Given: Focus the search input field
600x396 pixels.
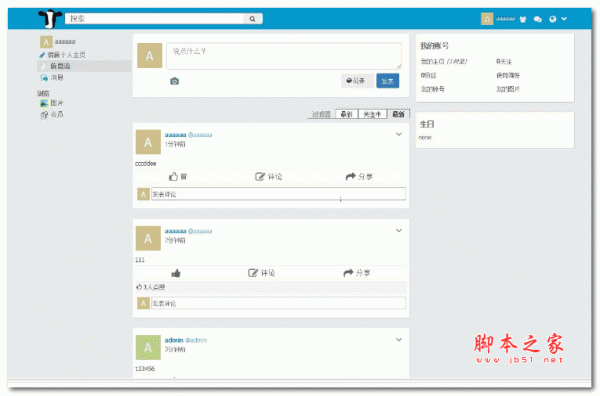Looking at the screenshot, I should click(x=154, y=19).
